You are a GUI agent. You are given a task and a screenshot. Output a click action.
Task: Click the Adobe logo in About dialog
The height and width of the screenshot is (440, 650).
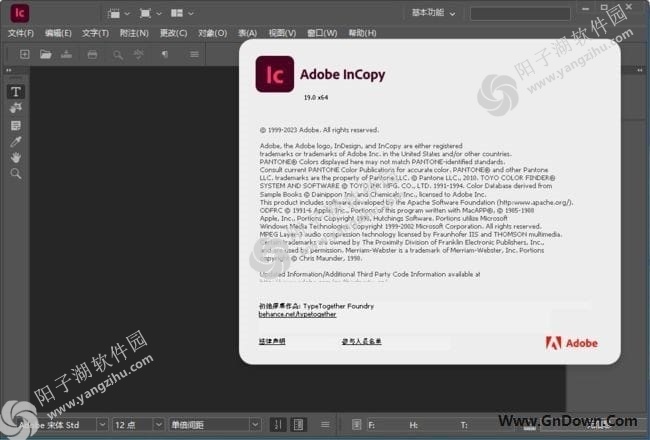[572, 343]
